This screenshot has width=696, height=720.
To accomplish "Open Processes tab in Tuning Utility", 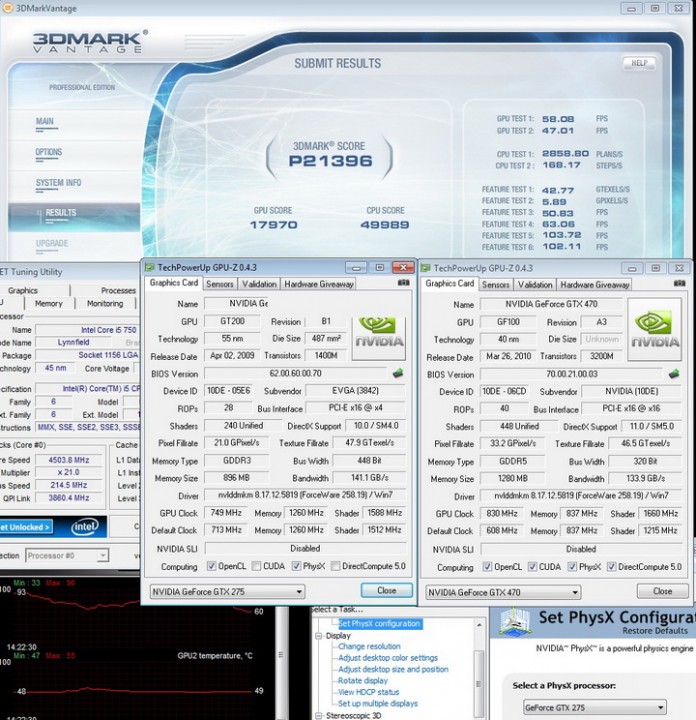I will 118,291.
